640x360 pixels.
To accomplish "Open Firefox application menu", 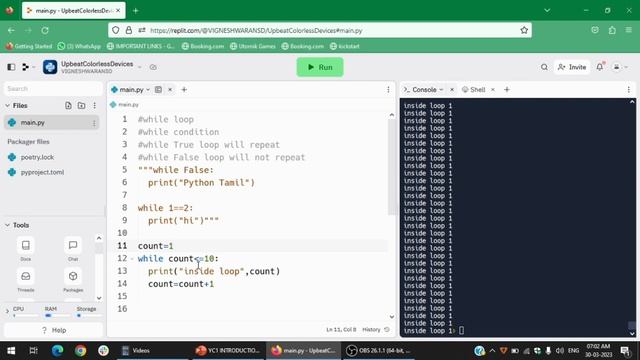I will pyautogui.click(x=629, y=30).
